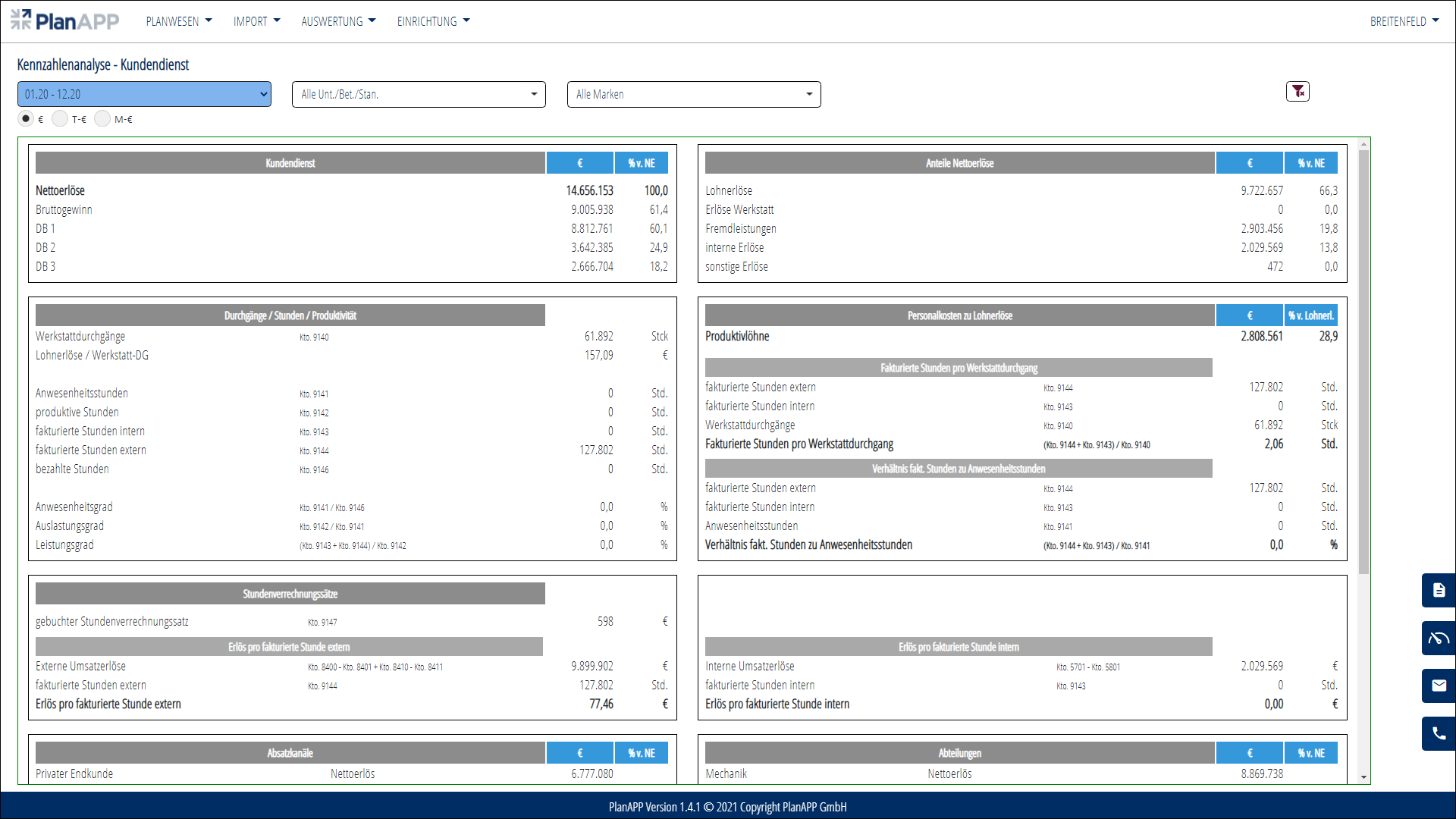Click the Kundendienst table header
The image size is (1456, 819).
pos(290,163)
